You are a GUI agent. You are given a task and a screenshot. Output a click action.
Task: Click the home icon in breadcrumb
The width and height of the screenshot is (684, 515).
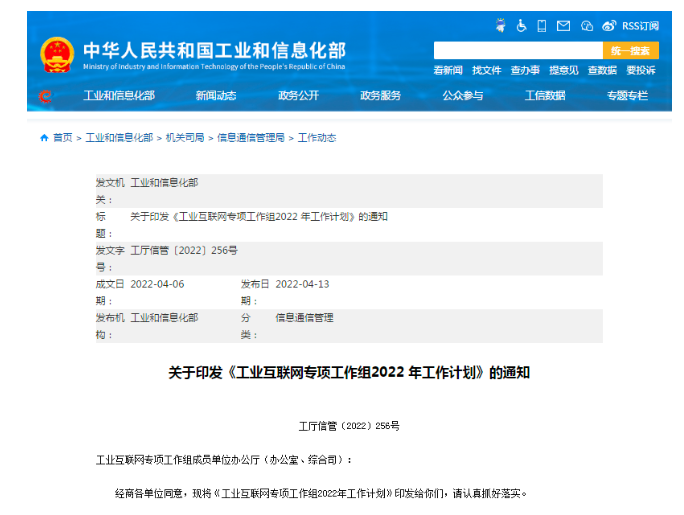pyautogui.click(x=44, y=138)
